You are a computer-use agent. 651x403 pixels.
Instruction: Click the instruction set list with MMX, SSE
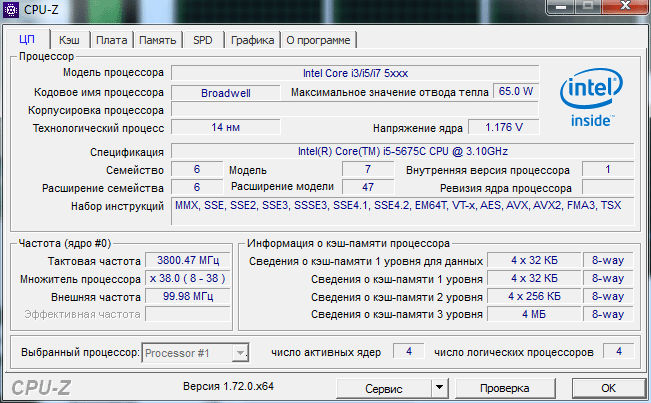pos(403,211)
